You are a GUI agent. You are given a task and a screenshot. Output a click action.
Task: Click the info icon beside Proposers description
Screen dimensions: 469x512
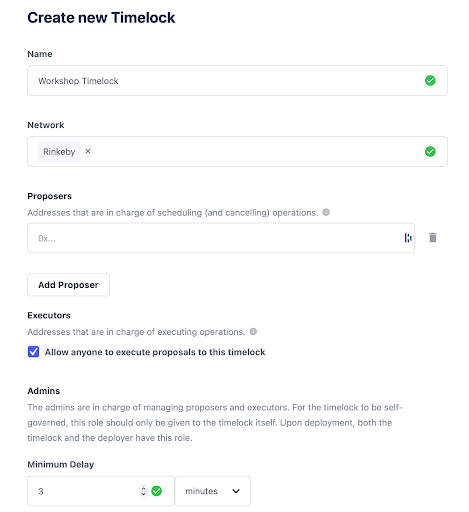326,212
